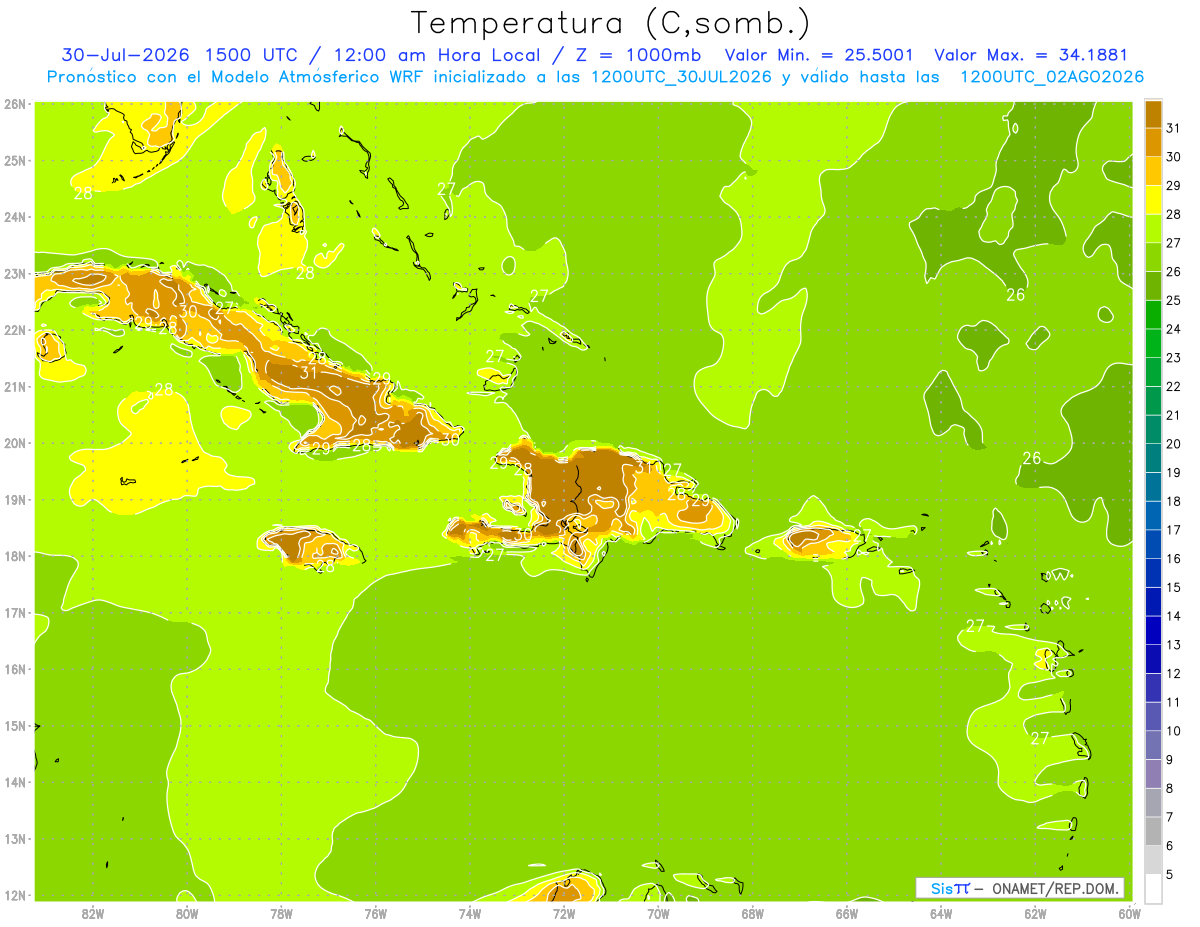Click the '60W' longitude axis label
This screenshot has width=1200, height=927.
[1130, 913]
